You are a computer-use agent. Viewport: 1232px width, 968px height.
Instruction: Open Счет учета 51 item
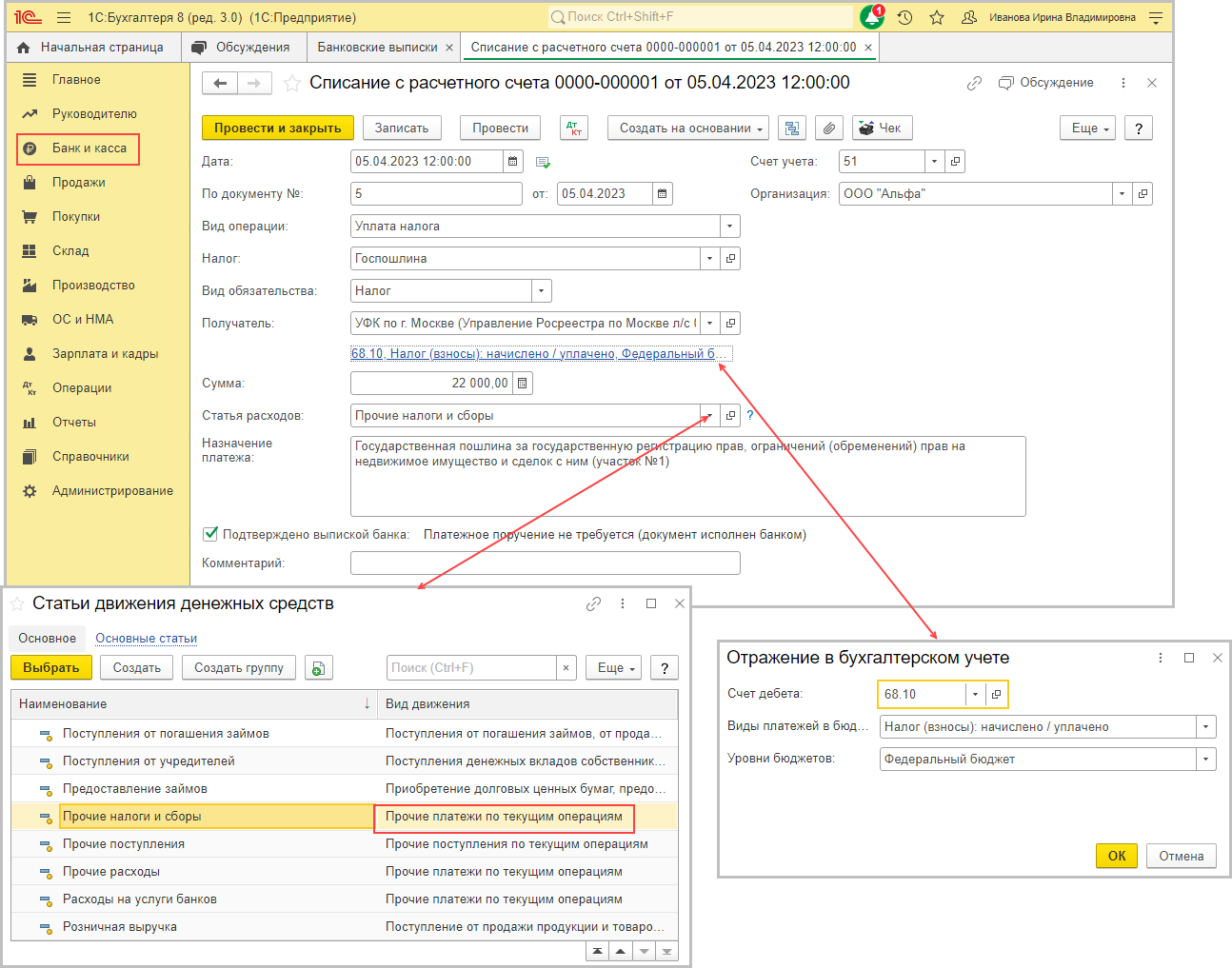955,162
